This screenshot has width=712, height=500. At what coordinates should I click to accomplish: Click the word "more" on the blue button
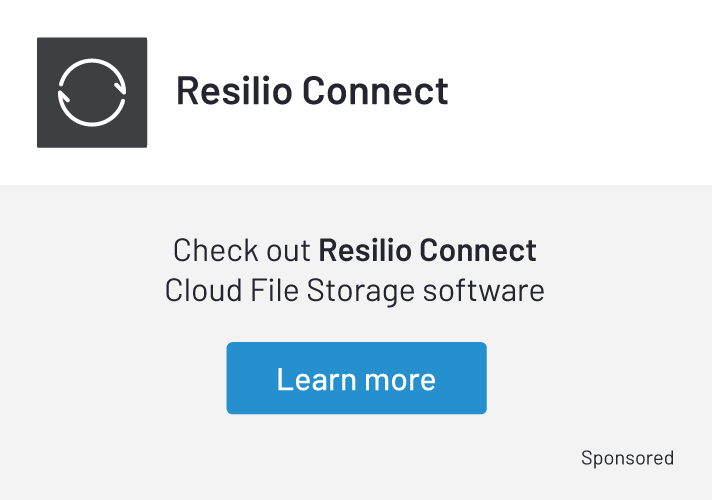pyautogui.click(x=400, y=379)
